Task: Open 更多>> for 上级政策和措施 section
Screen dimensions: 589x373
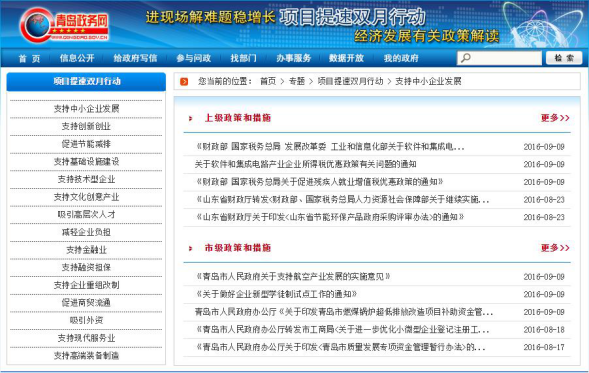Action: pyautogui.click(x=555, y=118)
